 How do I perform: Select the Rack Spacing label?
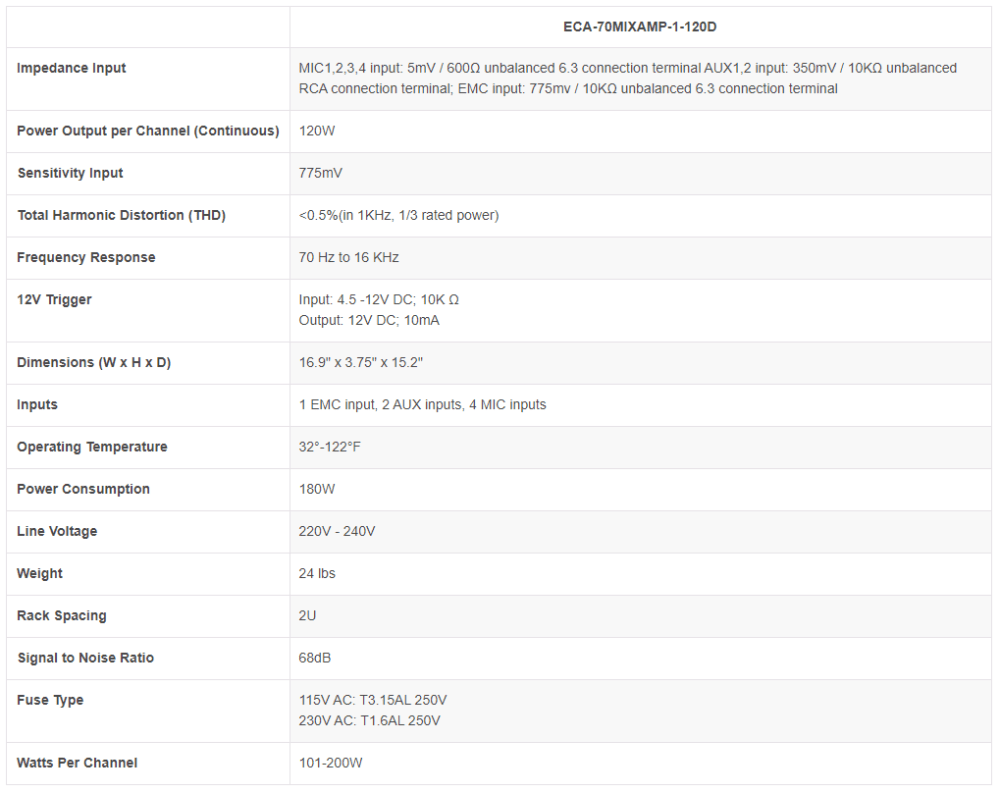coord(61,616)
